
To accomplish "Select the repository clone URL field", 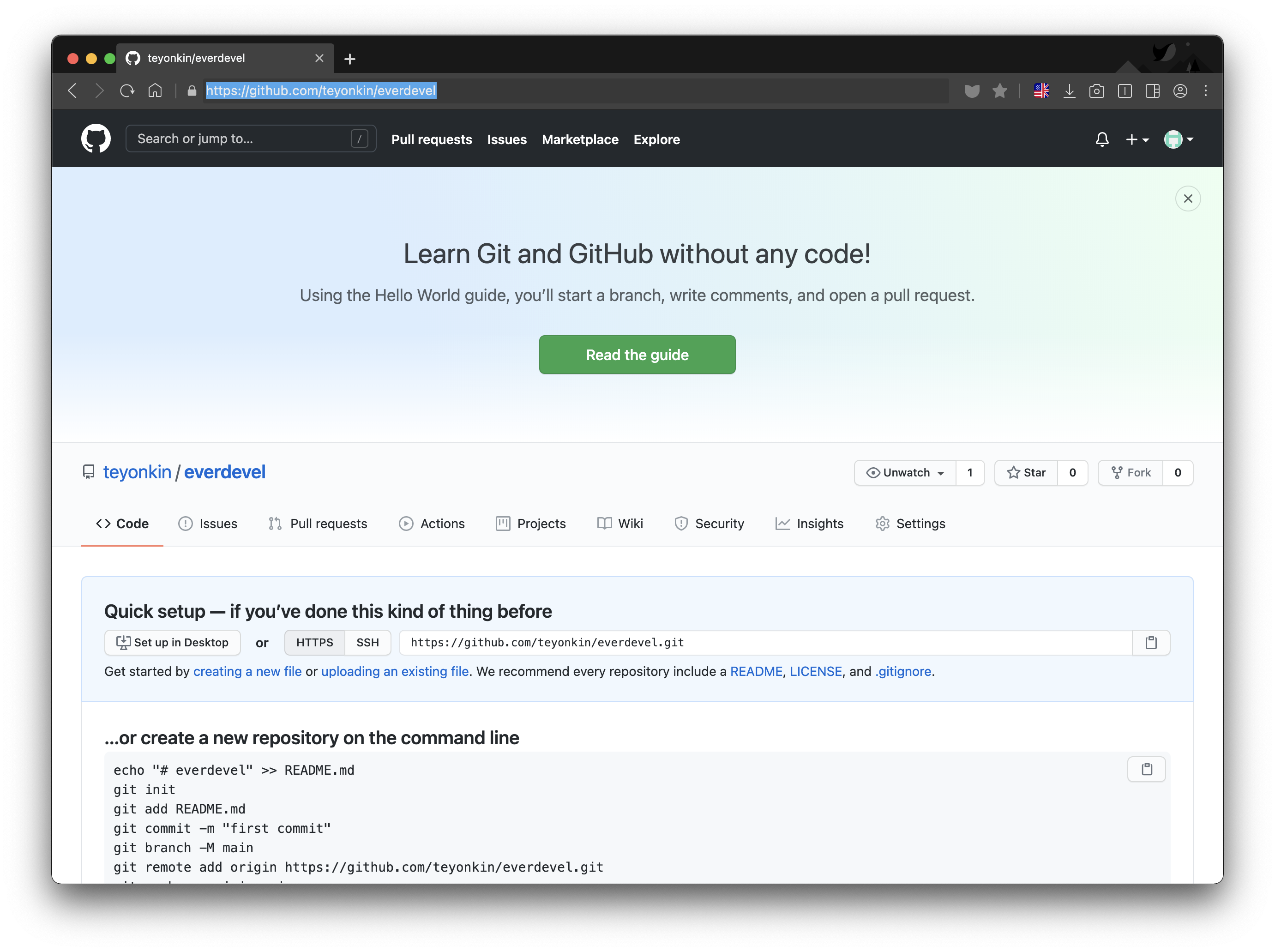I will click(765, 643).
